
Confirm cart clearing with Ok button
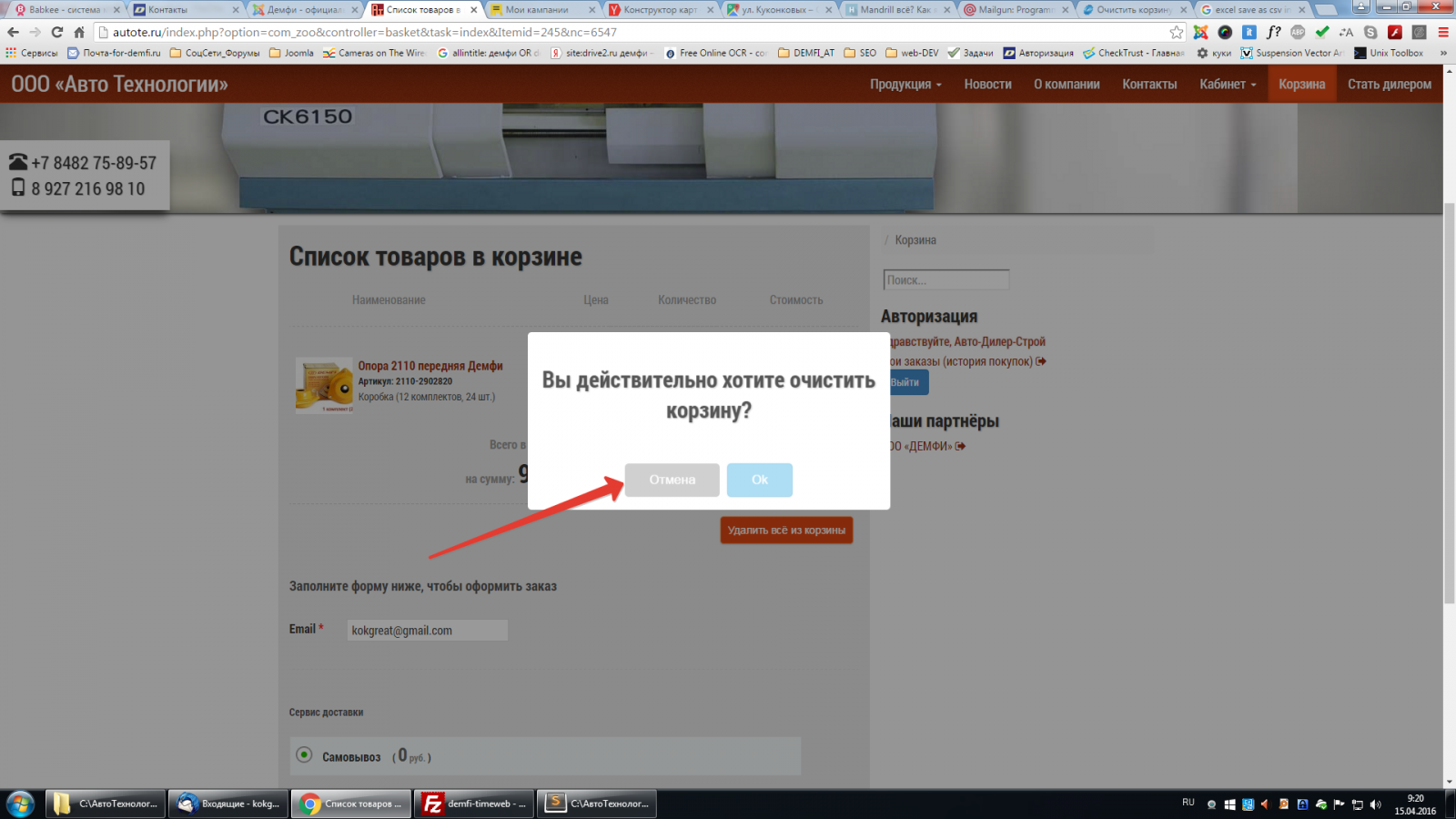pos(759,480)
